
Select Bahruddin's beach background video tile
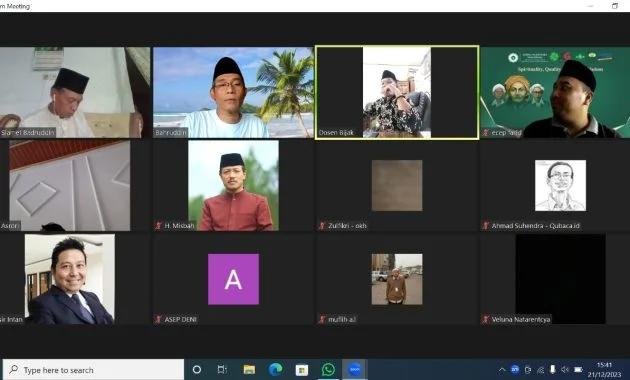233,92
